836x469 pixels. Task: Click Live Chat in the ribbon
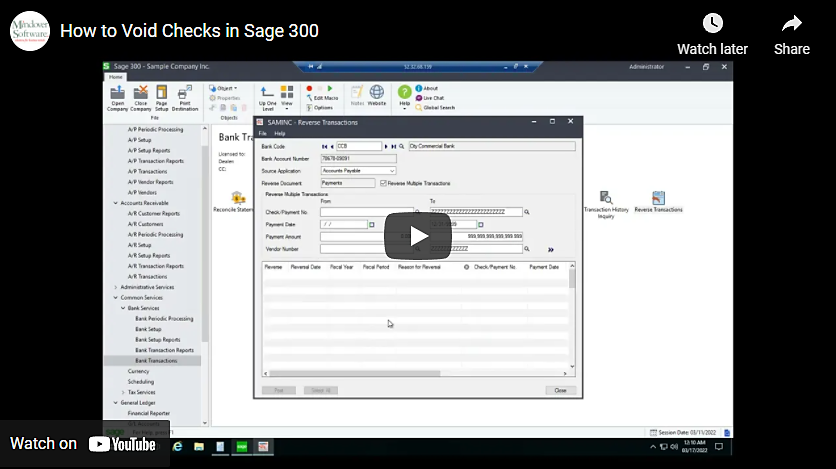430,98
